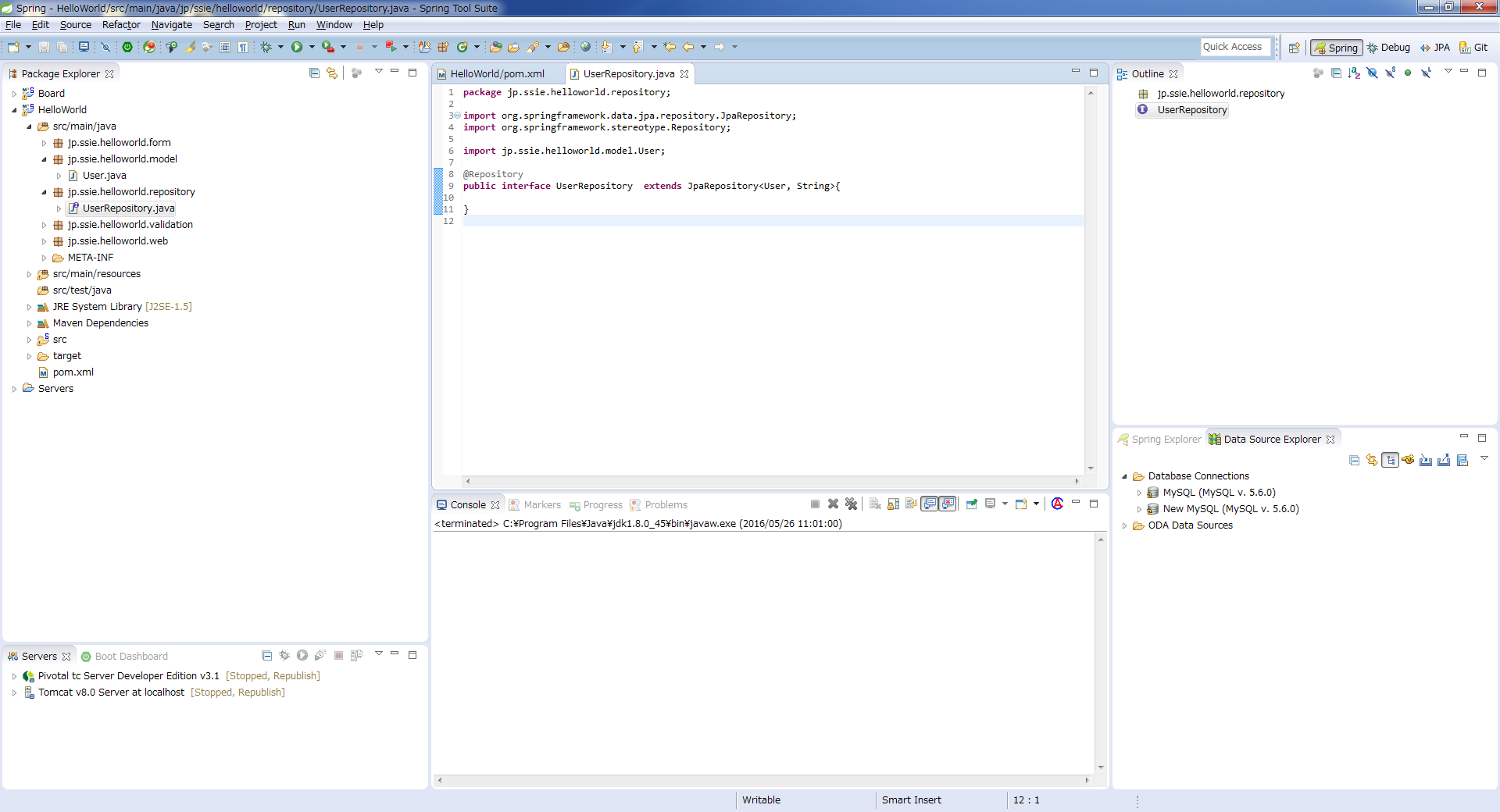Run the application using the Run toolbar icon
Screen dimensions: 1500x812
click(298, 47)
